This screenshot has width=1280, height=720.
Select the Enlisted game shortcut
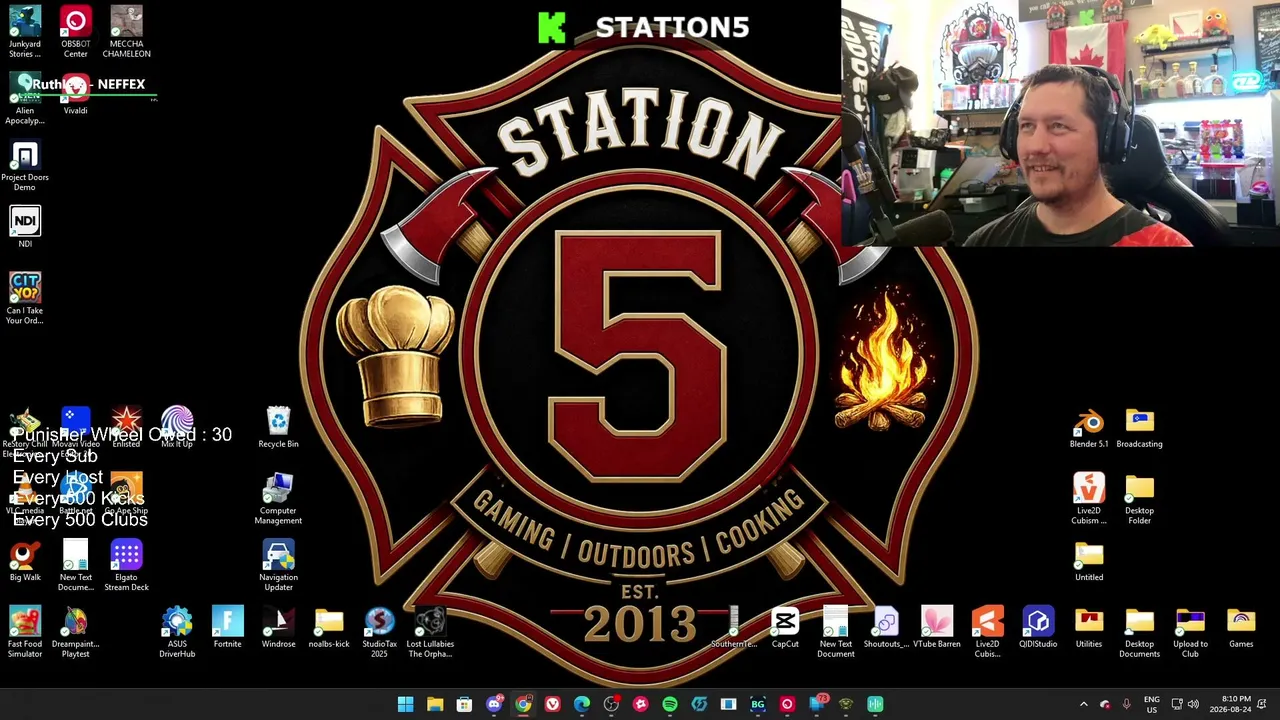[126, 427]
